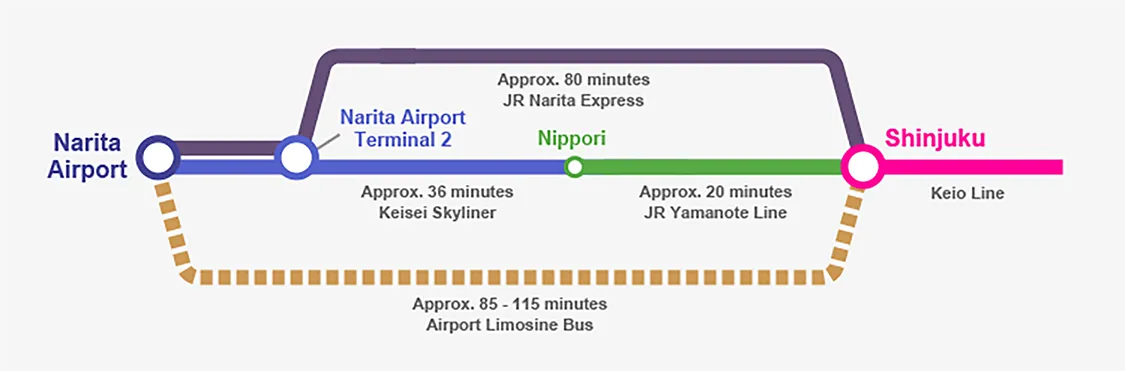
Task: Click the green JR Yamanote Line segment
Action: click(712, 167)
